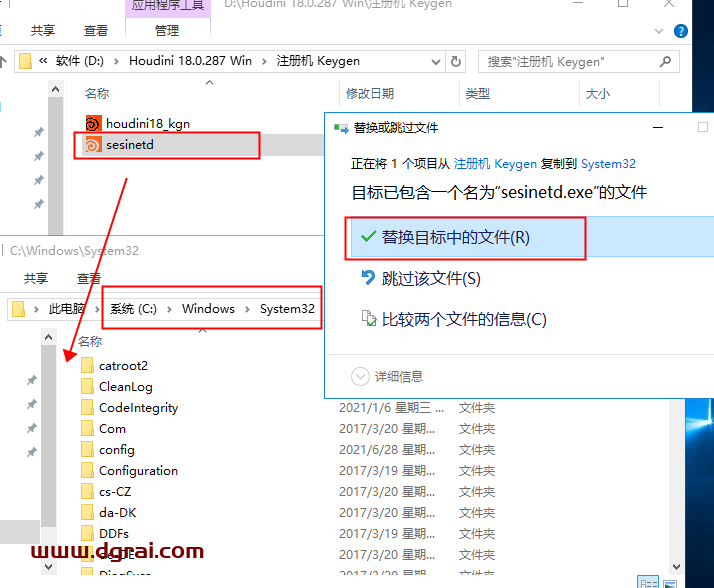714x588 pixels.
Task: Click 此电脑 breadcrumb segment
Action: pos(67,309)
